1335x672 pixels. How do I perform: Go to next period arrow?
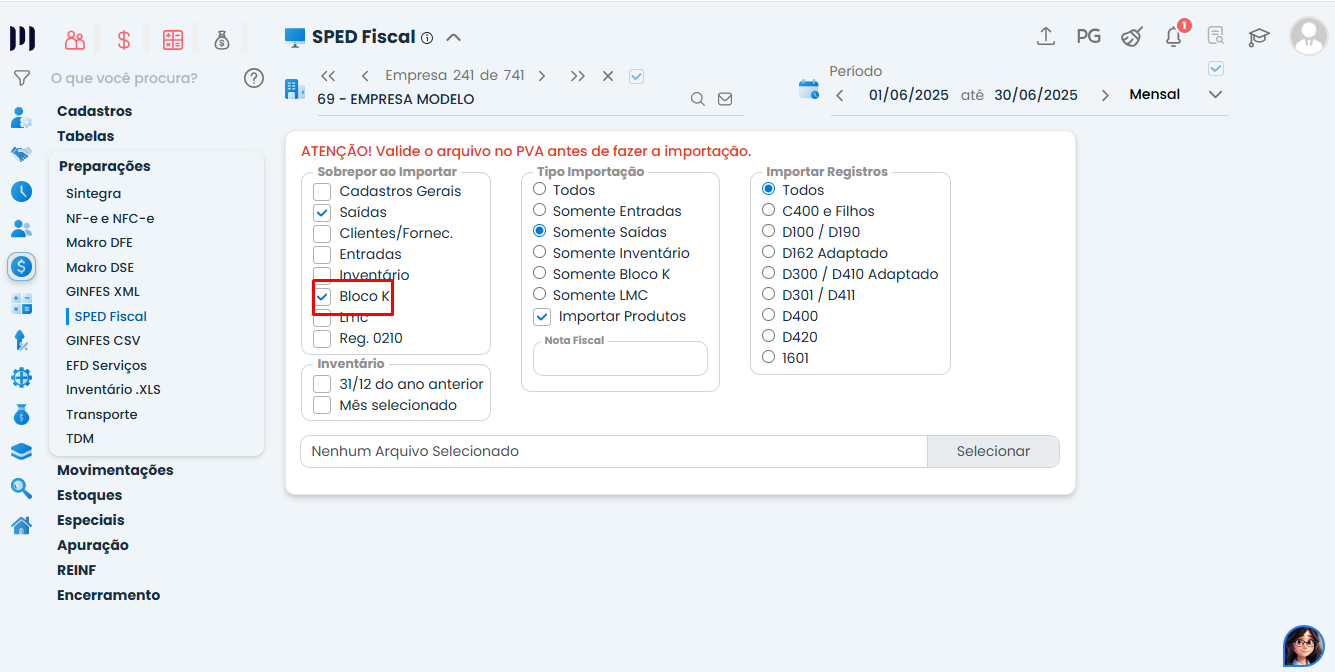(x=1105, y=96)
